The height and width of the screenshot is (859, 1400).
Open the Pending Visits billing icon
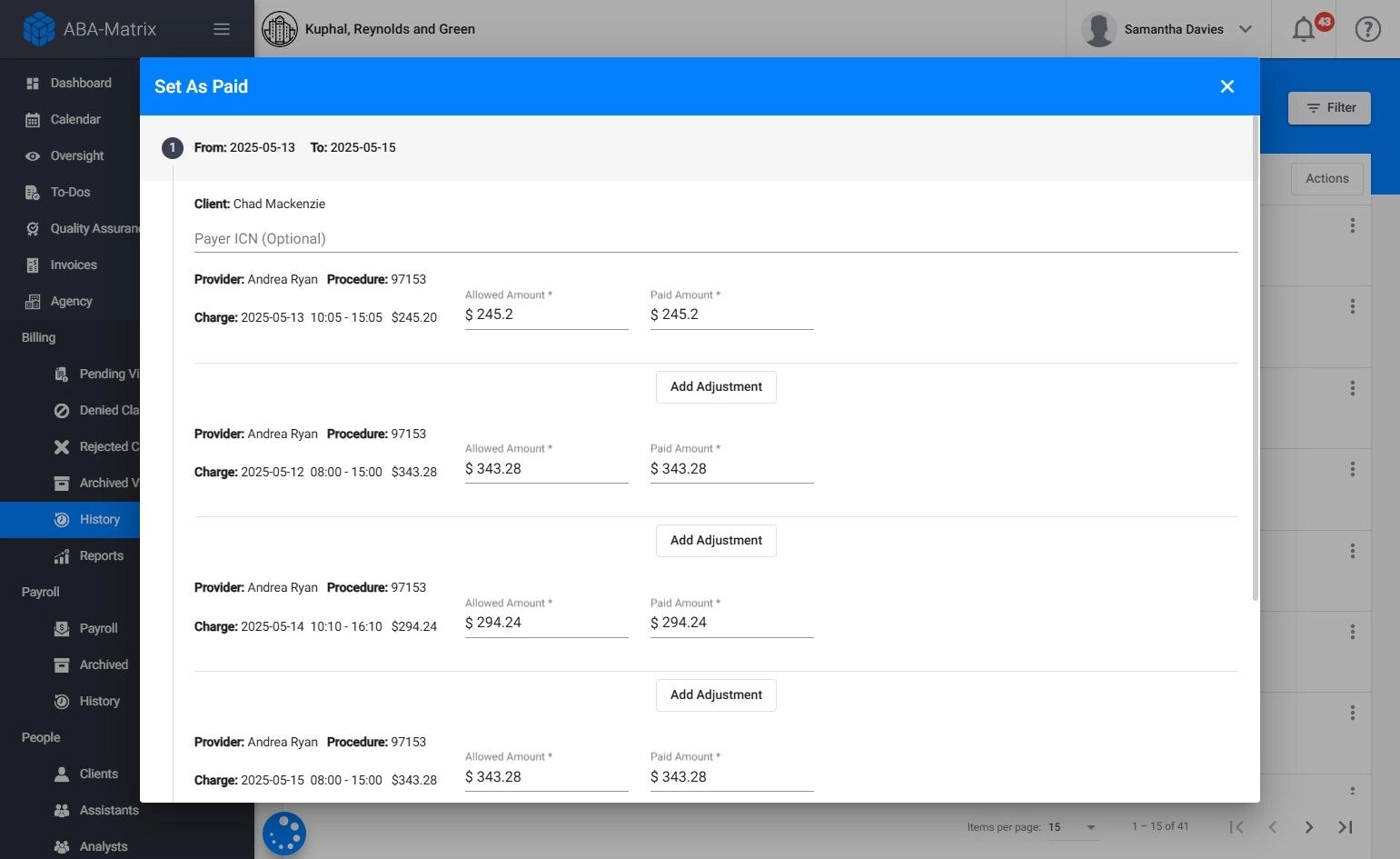click(62, 374)
